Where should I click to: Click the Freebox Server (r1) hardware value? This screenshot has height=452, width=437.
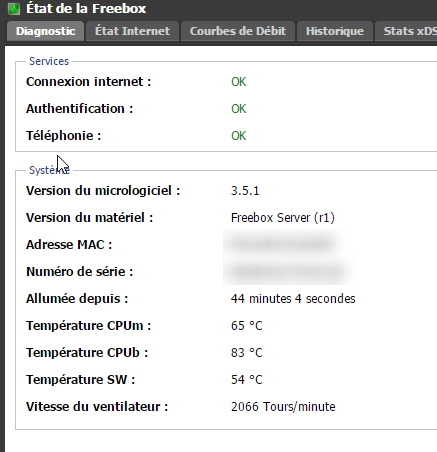pyautogui.click(x=283, y=218)
